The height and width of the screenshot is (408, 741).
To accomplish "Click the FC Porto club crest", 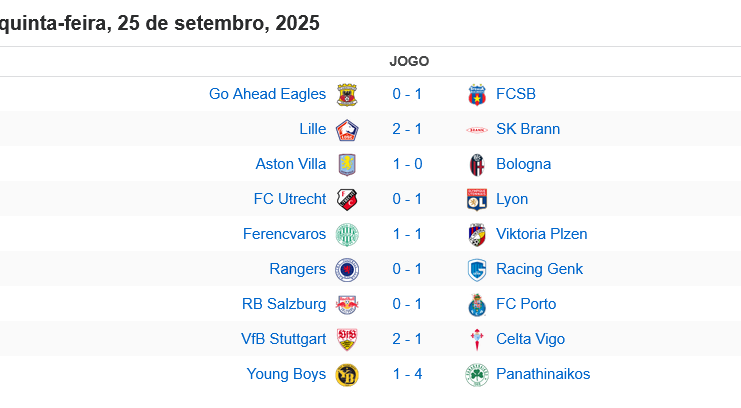I will (477, 304).
